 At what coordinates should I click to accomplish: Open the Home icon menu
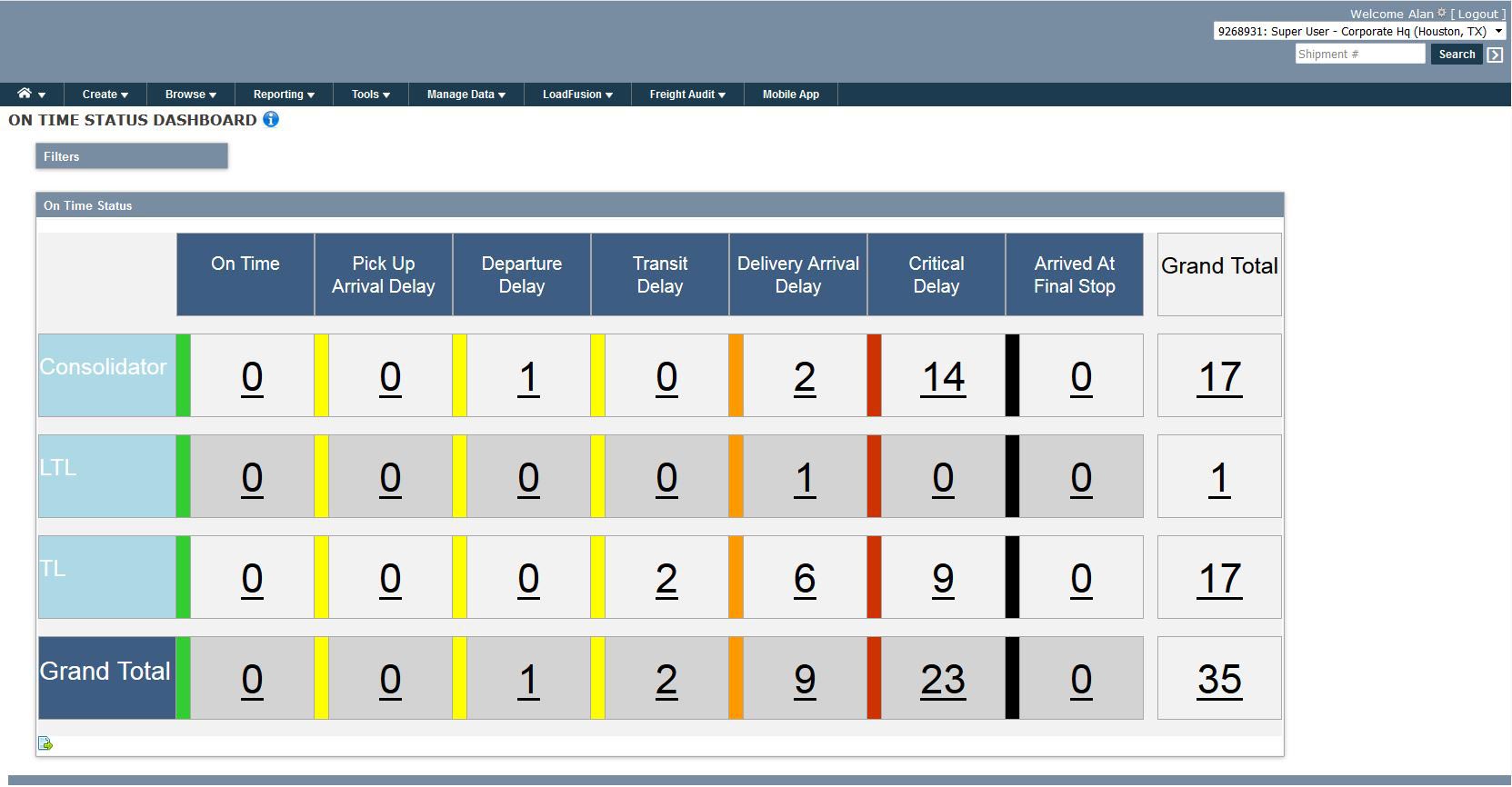point(31,94)
